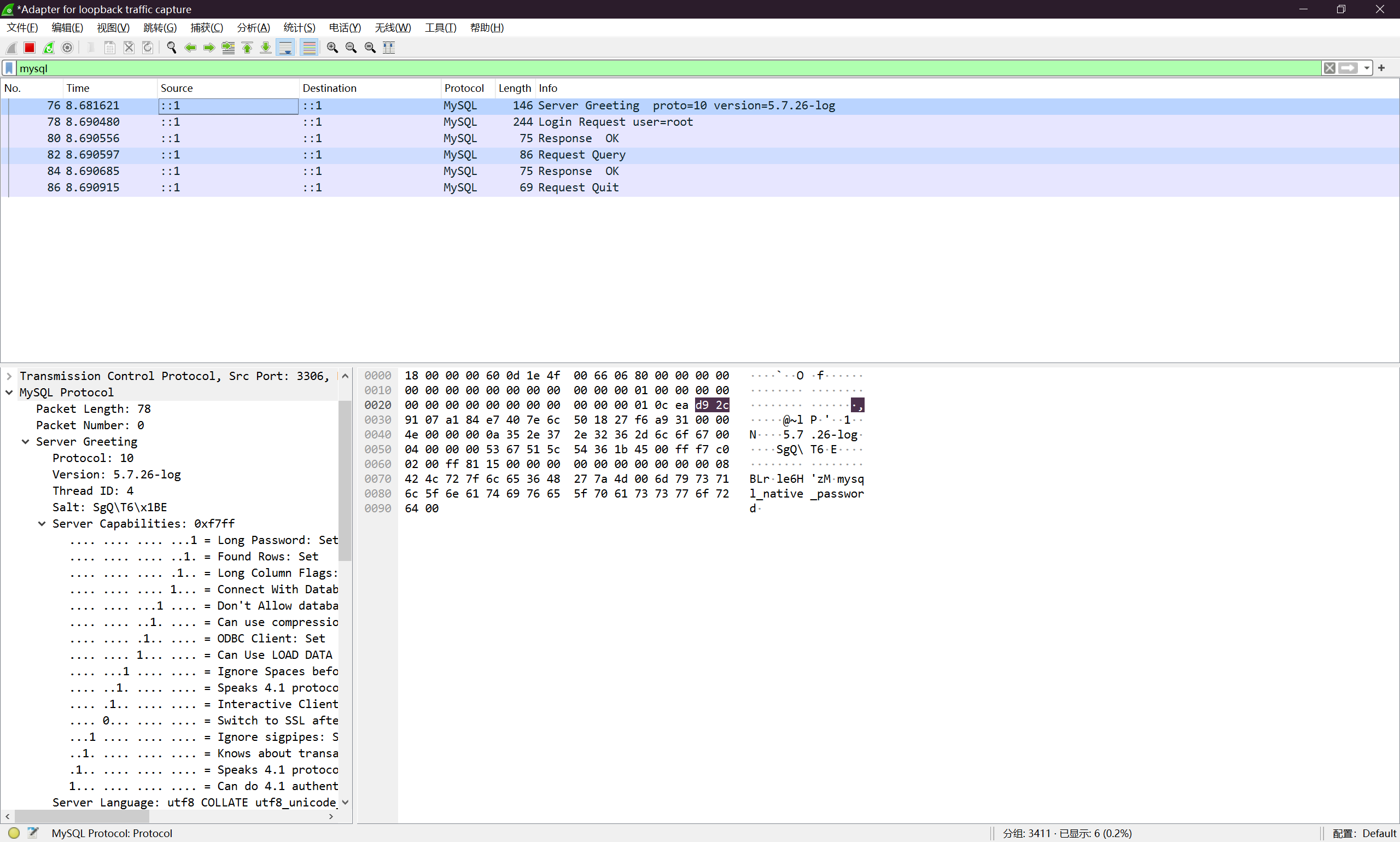Reload the capture file icon
Viewport: 1400px width, 842px height.
pyautogui.click(x=148, y=48)
